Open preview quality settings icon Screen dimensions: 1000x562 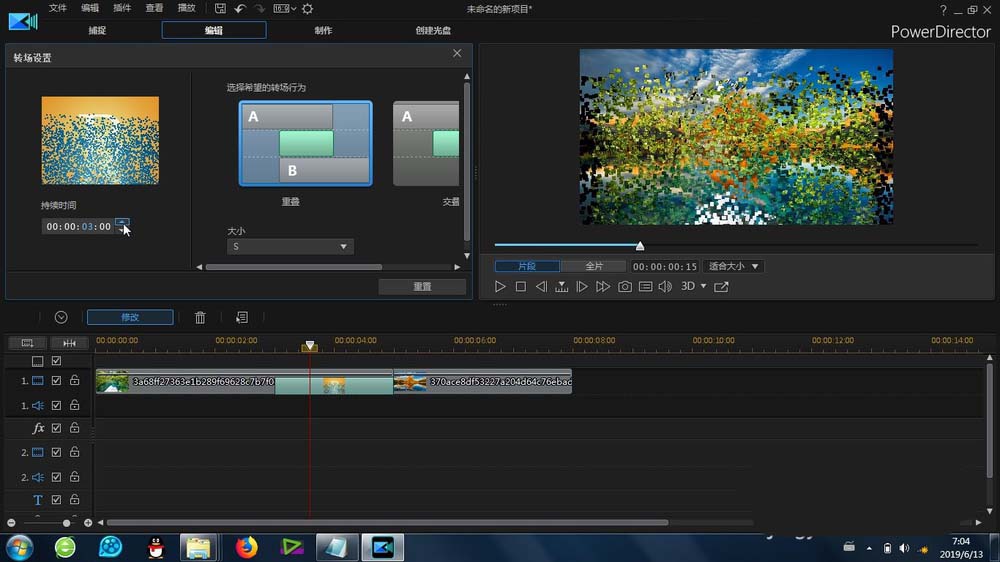tap(645, 286)
